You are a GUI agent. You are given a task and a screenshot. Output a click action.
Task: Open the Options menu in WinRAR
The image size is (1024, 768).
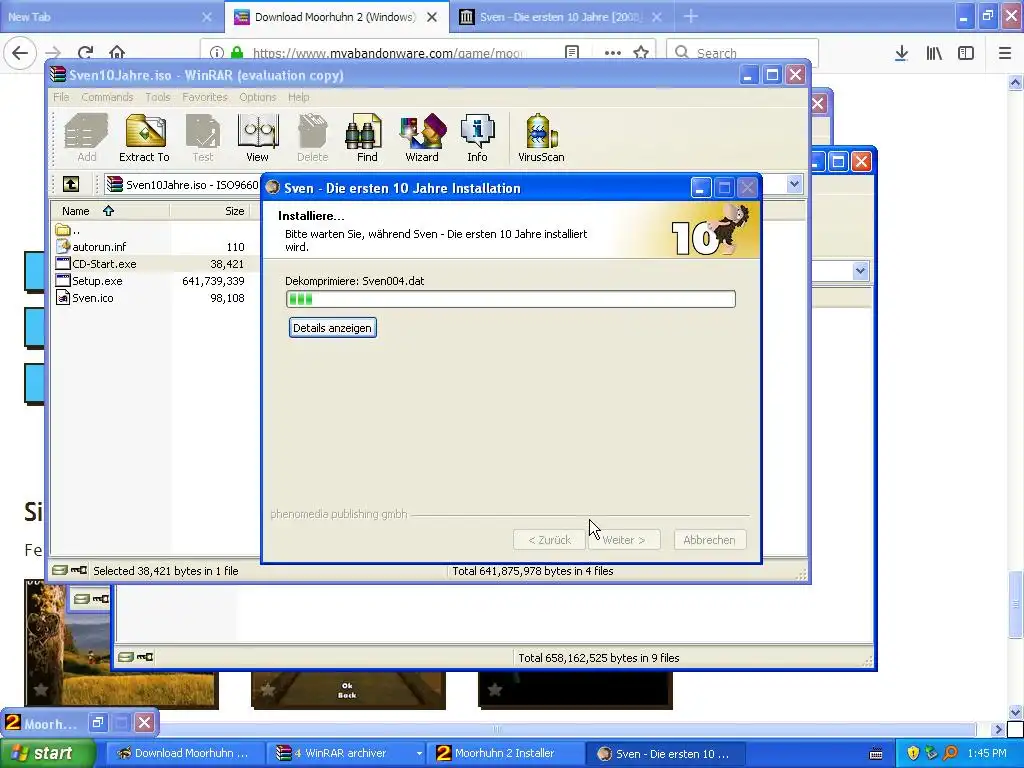click(x=257, y=97)
